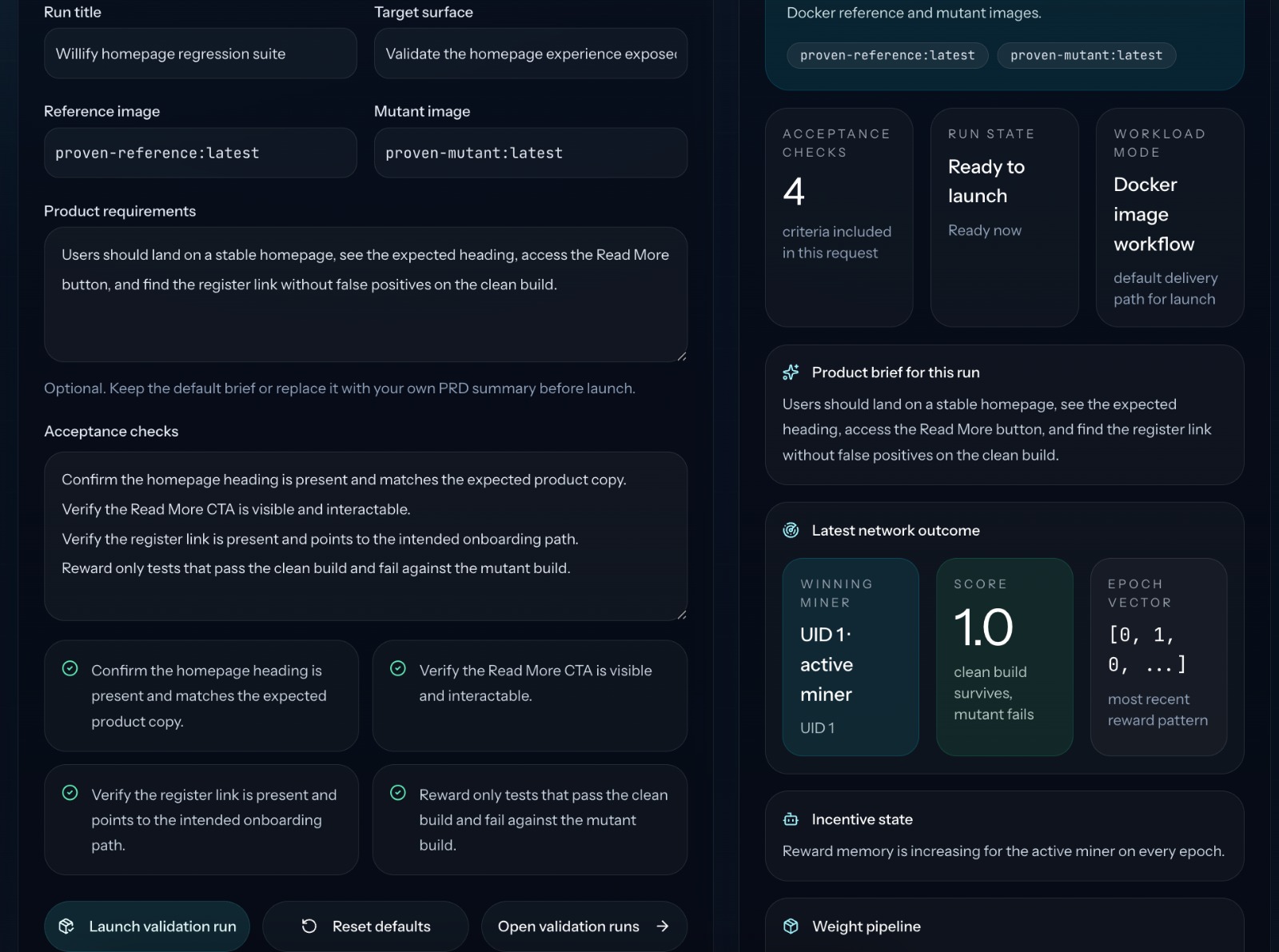This screenshot has height=952, width=1279.
Task: Click the circular arrow Reset defaults icon
Action: pyautogui.click(x=309, y=926)
